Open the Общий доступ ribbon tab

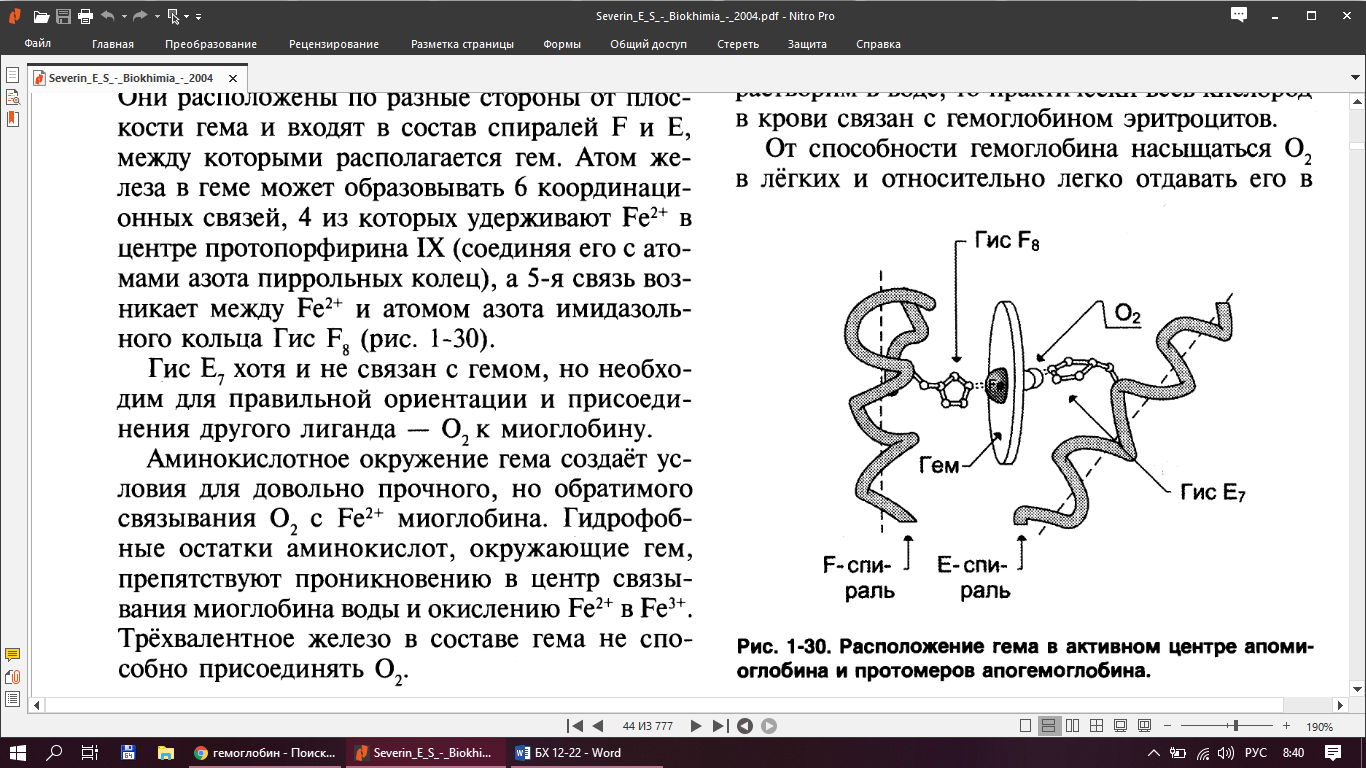click(649, 44)
